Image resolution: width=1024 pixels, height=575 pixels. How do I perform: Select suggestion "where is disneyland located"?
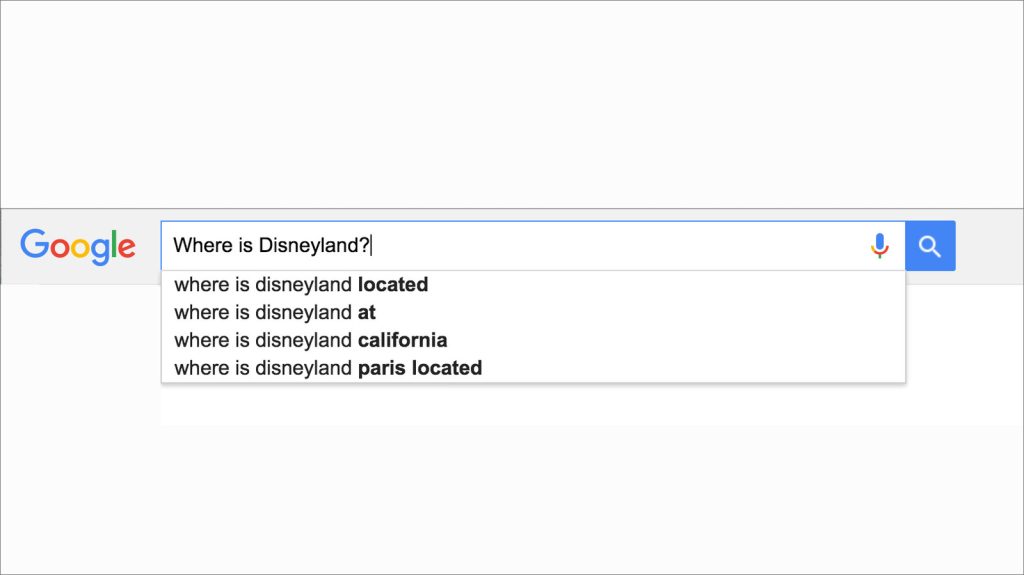[x=300, y=285]
